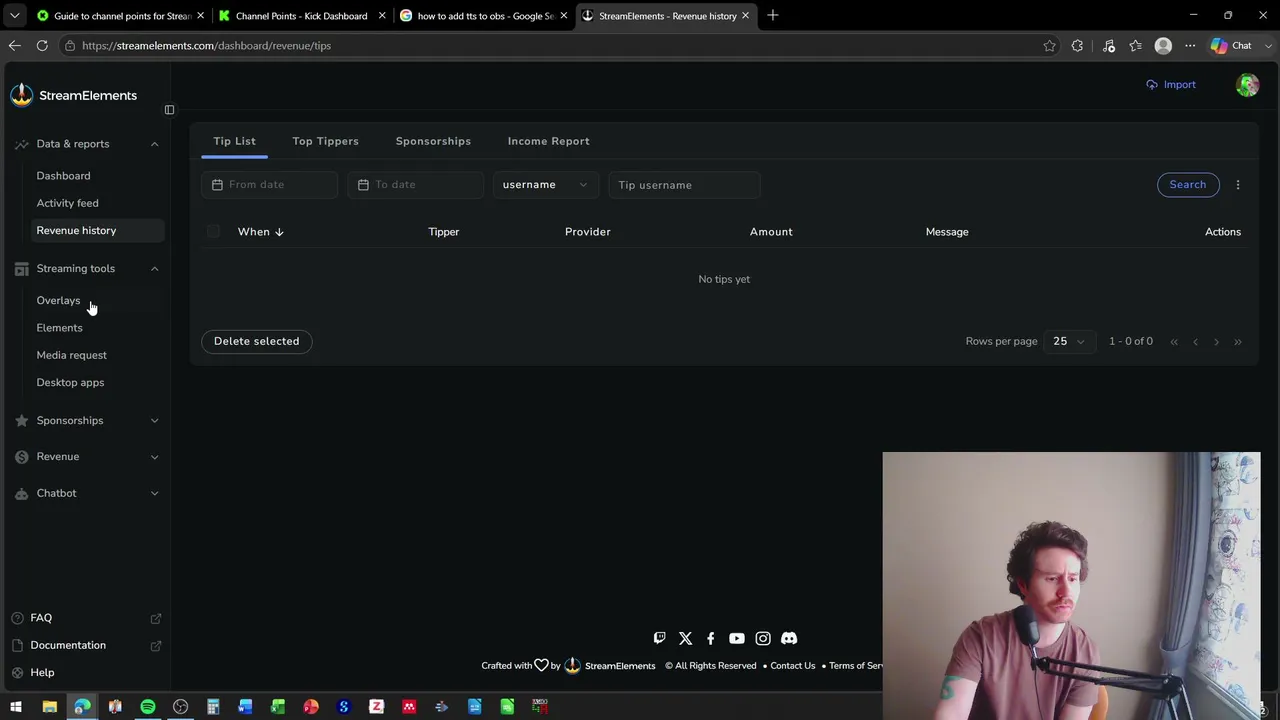
Task: Open the Elements page
Action: [59, 328]
